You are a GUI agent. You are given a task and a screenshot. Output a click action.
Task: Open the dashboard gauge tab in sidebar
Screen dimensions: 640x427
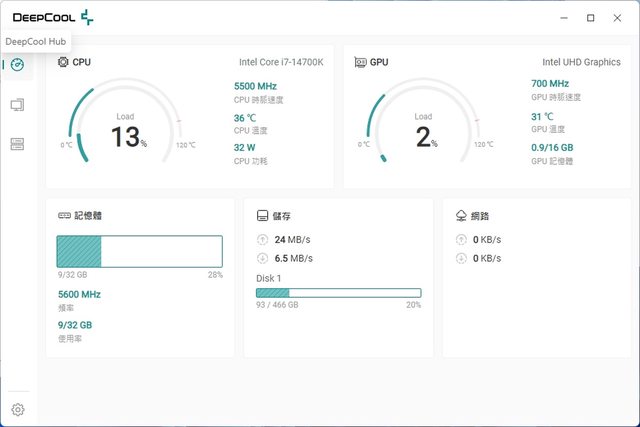point(17,65)
